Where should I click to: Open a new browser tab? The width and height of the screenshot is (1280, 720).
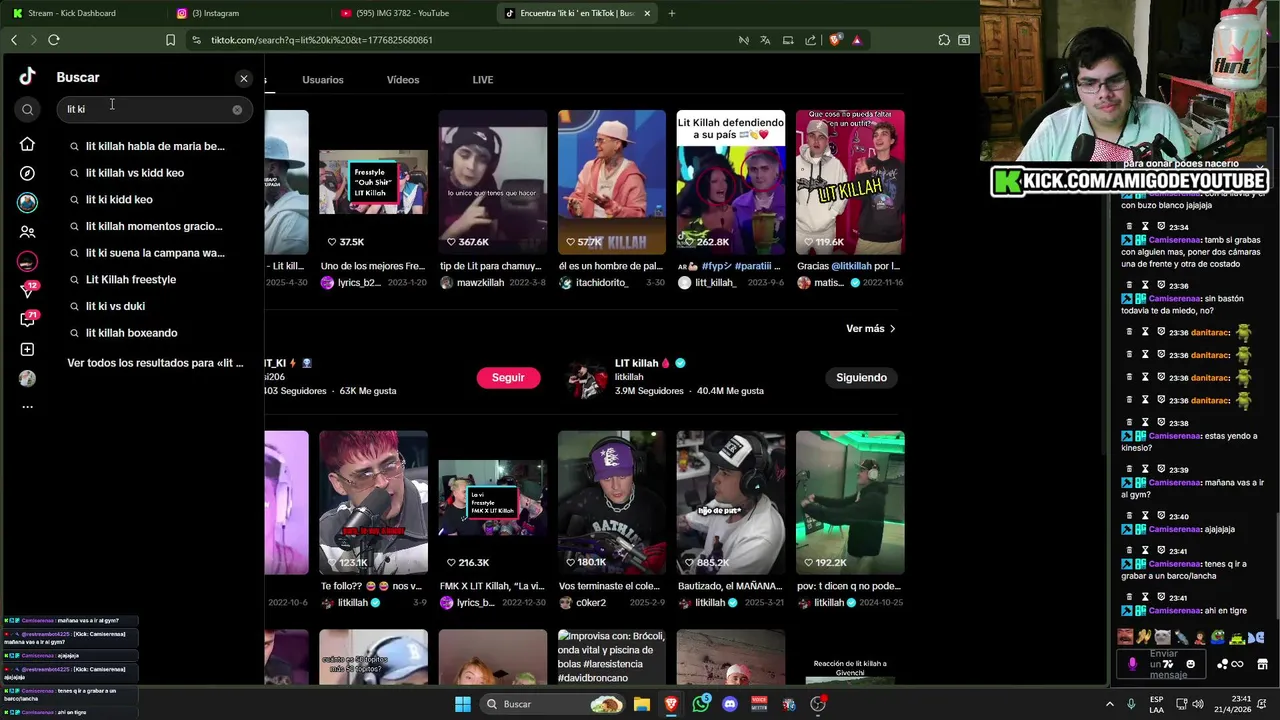click(671, 13)
